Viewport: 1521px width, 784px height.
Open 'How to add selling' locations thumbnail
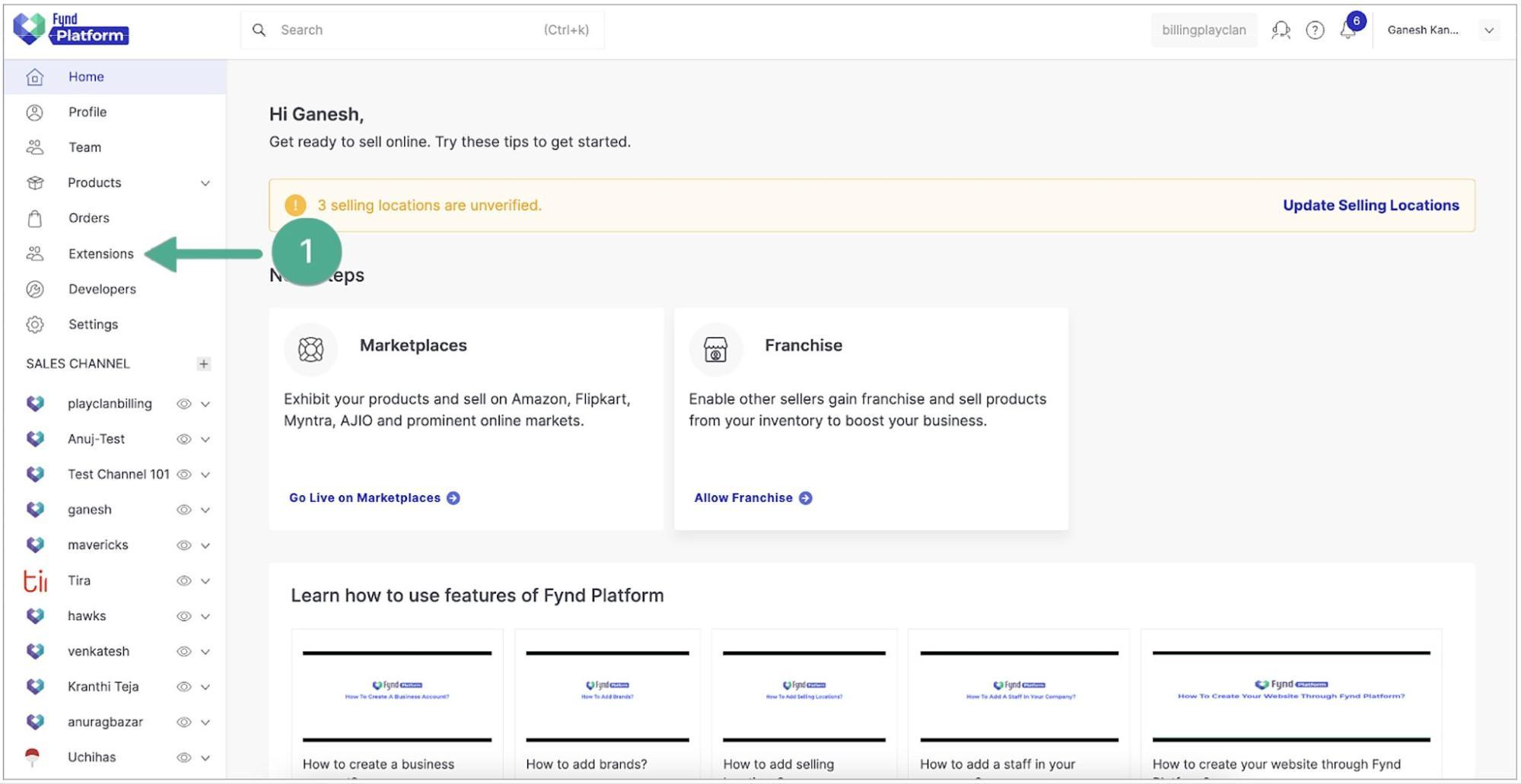804,696
